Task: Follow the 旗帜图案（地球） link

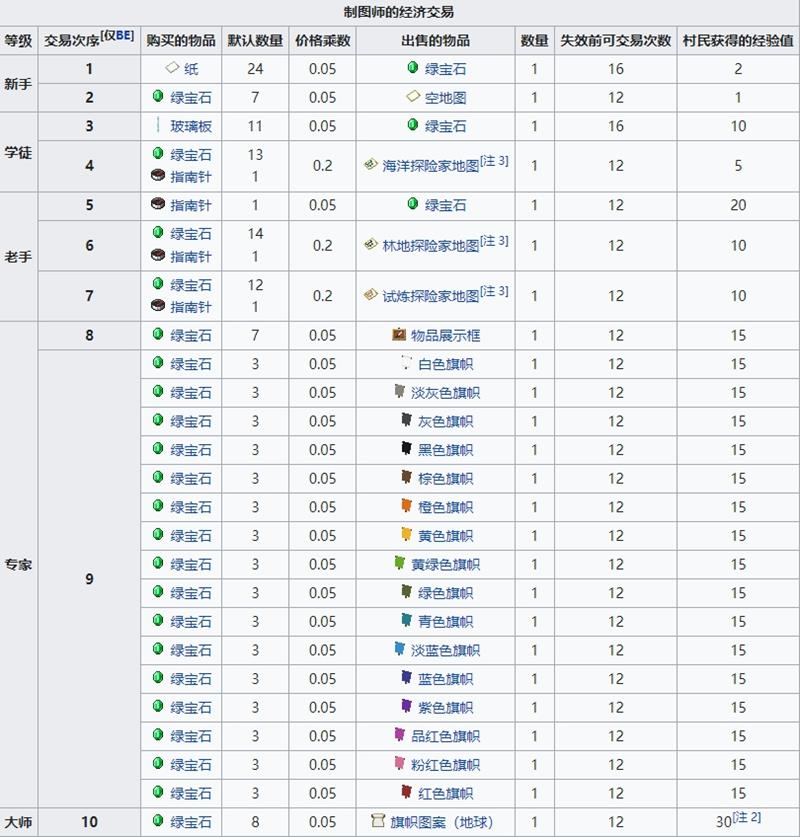Action: tap(441, 822)
